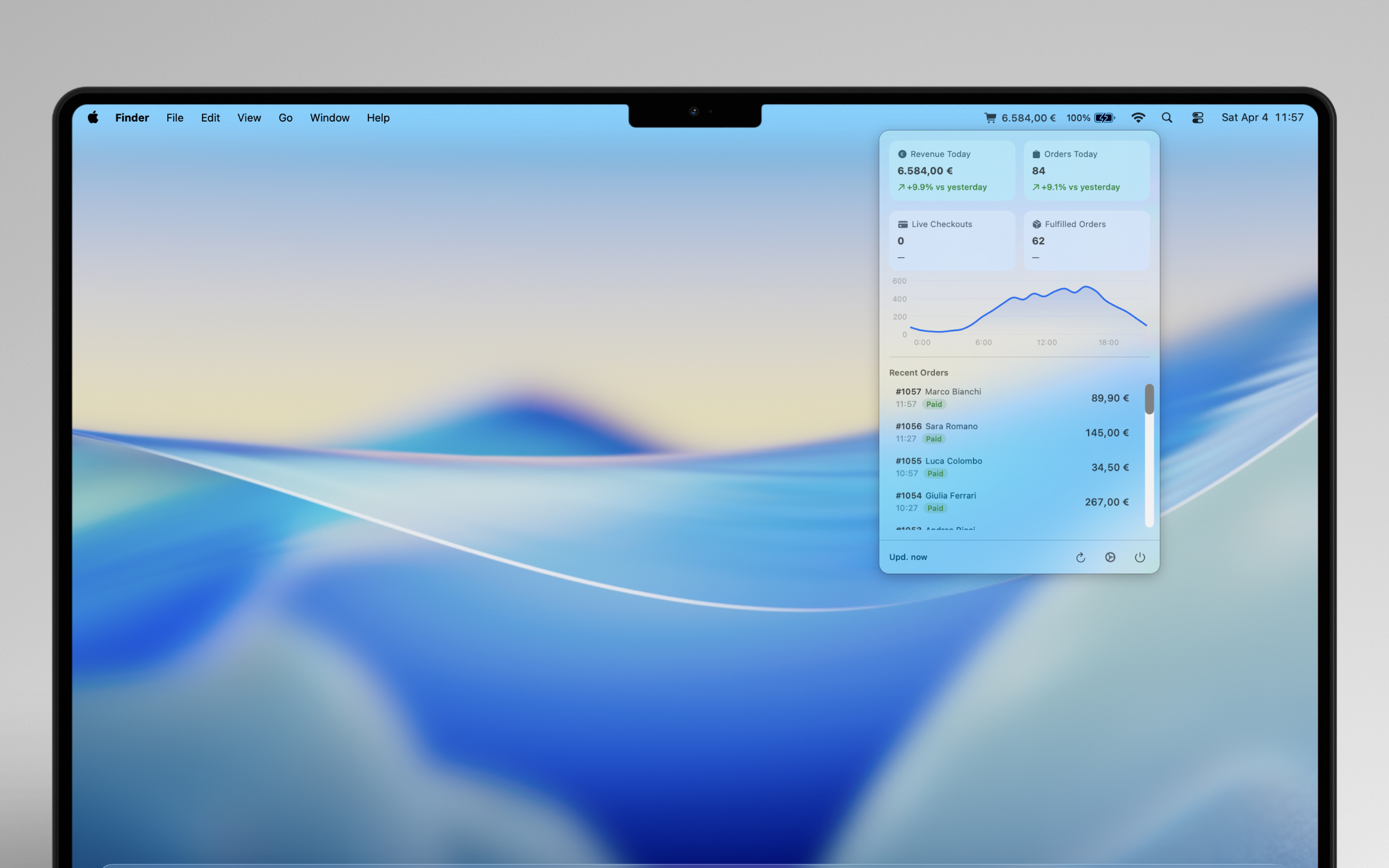Viewport: 1389px width, 868px height.
Task: Click the 84 orders count value
Action: click(1039, 171)
